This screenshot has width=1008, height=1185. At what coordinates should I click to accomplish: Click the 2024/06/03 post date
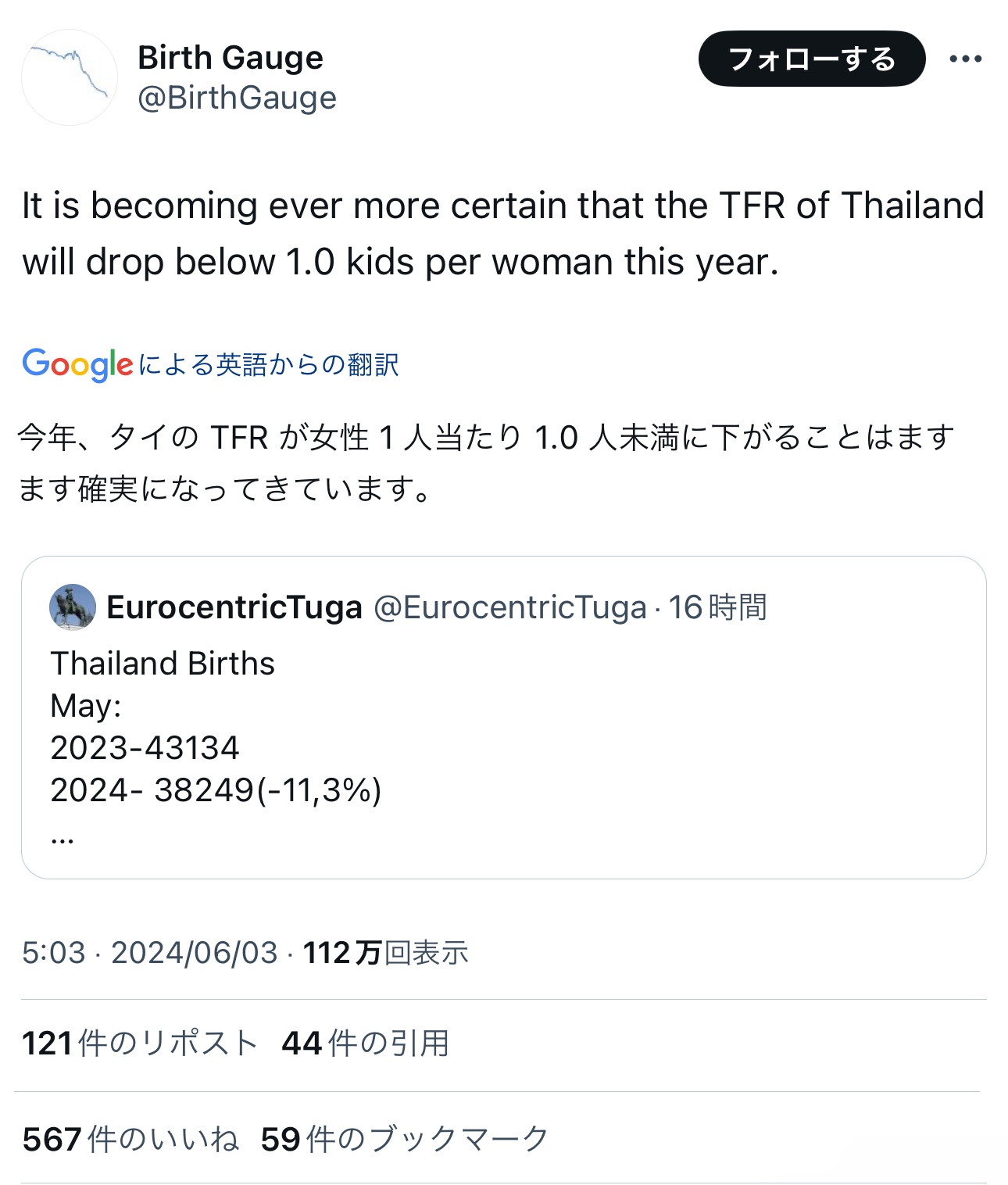(195, 953)
